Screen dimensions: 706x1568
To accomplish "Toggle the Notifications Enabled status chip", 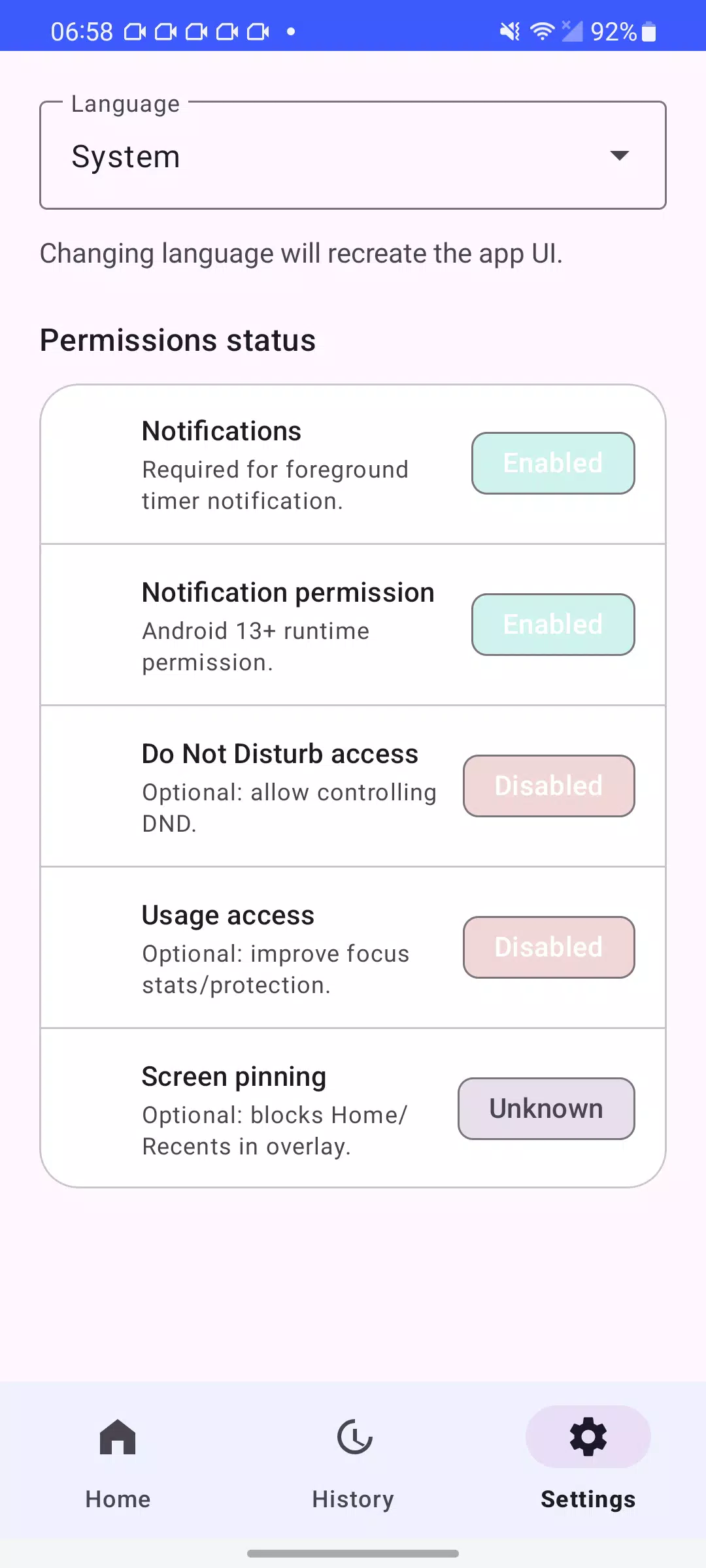I will [x=553, y=463].
